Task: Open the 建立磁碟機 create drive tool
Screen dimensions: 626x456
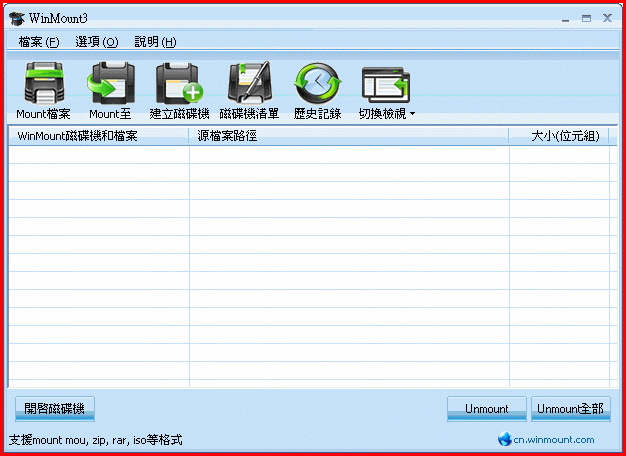Action: (x=179, y=84)
